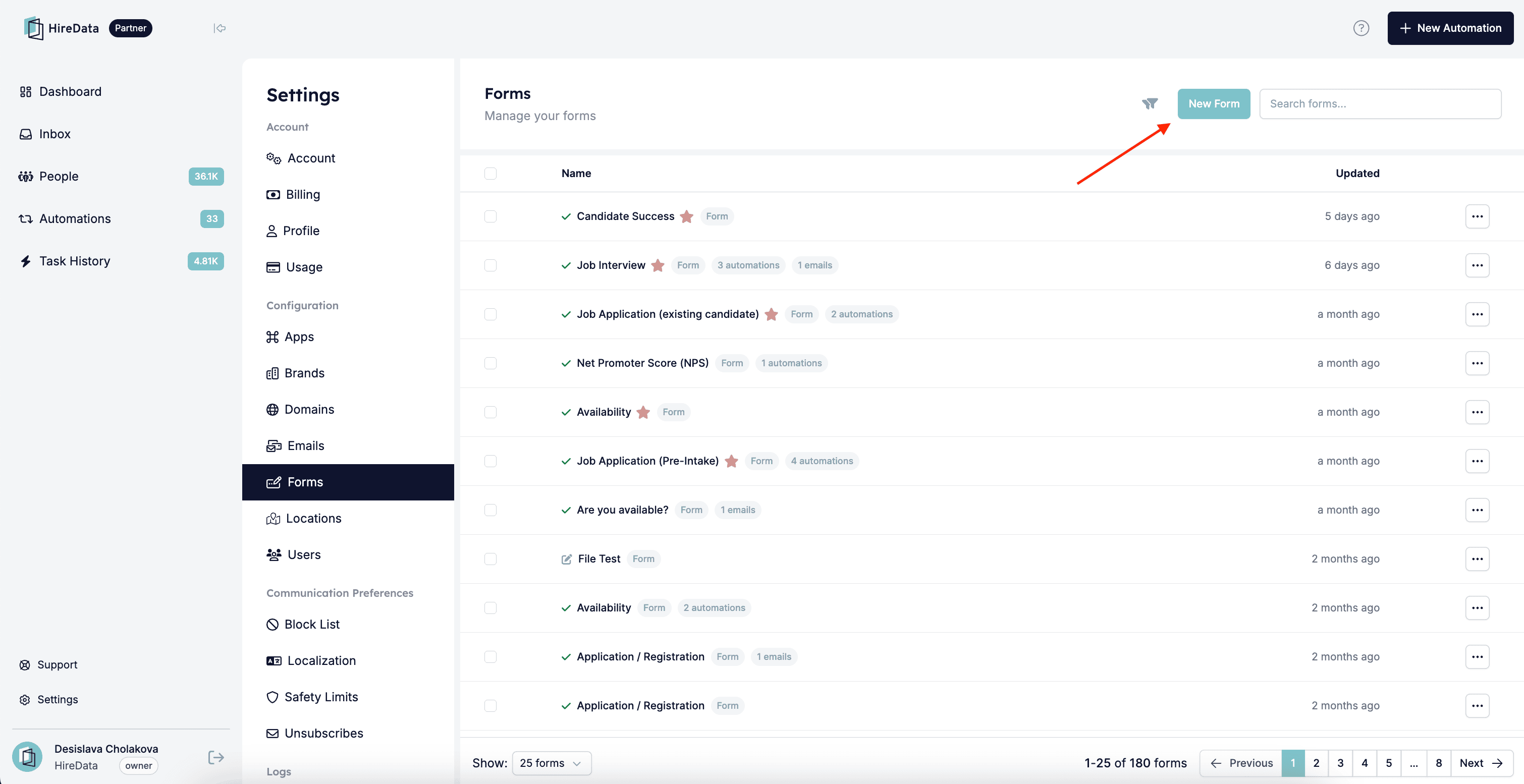Open more options for Job Application (existing candidate)
This screenshot has width=1524, height=784.
tap(1477, 314)
